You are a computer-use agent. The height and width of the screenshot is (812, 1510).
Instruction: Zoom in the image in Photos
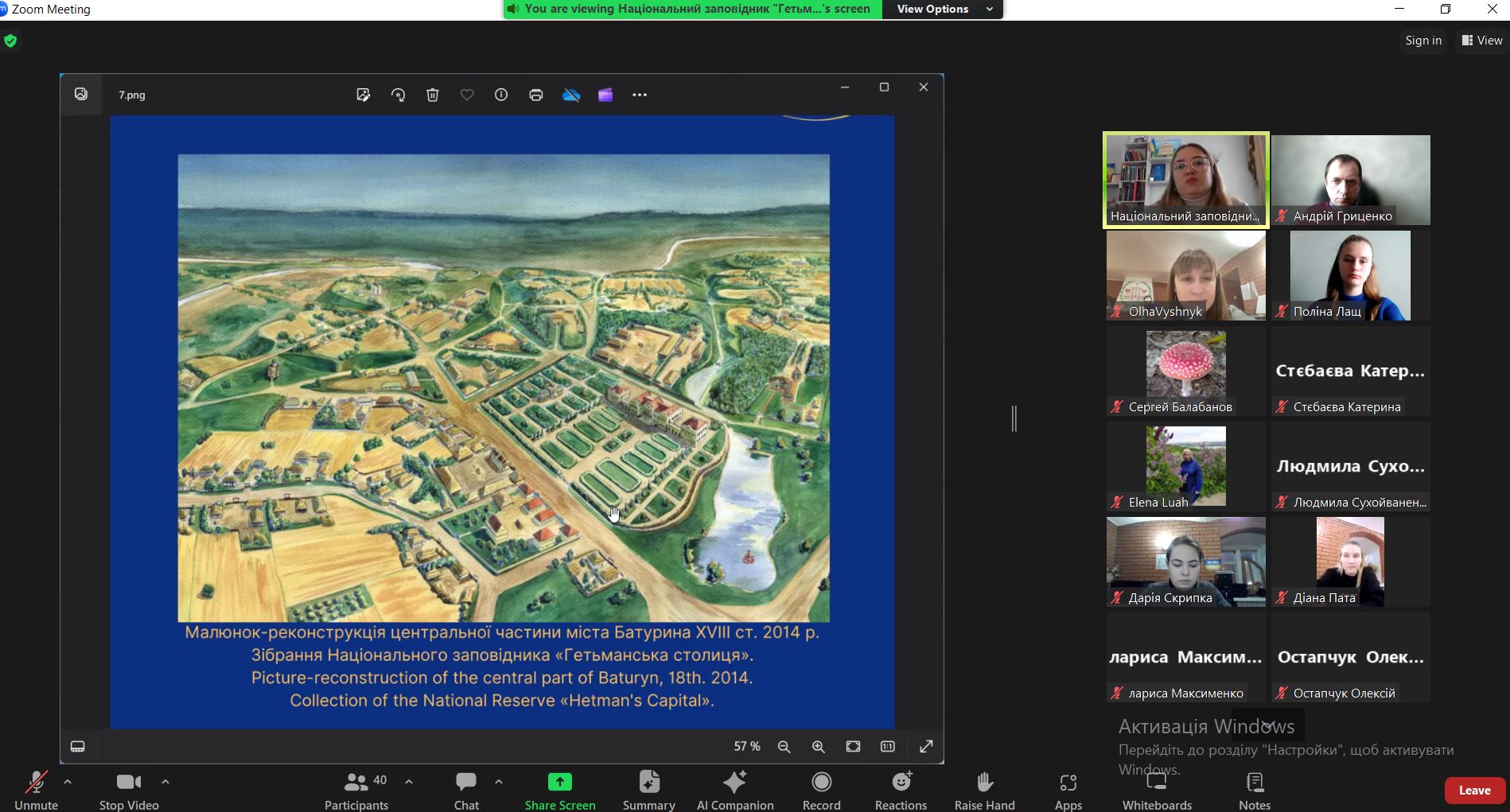(819, 746)
